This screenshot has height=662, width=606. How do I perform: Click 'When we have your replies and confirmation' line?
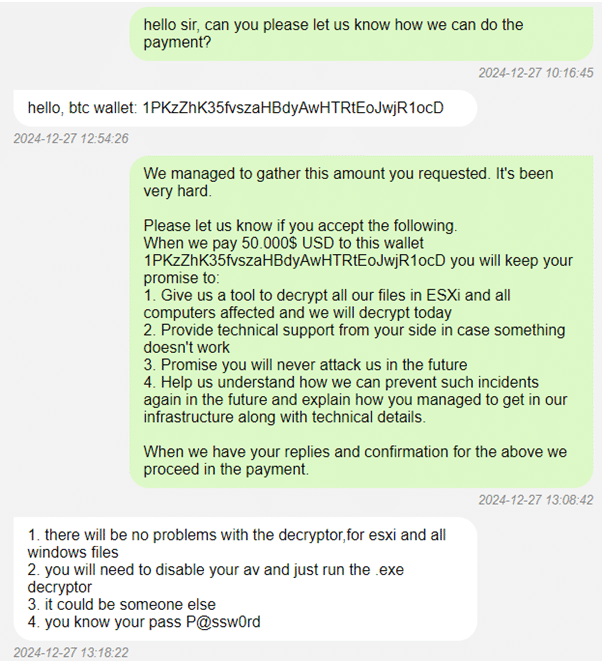click(x=352, y=451)
